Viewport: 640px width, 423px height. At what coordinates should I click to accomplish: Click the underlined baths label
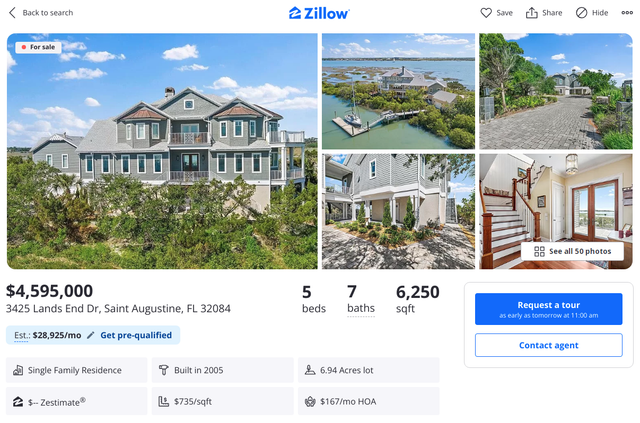360,309
